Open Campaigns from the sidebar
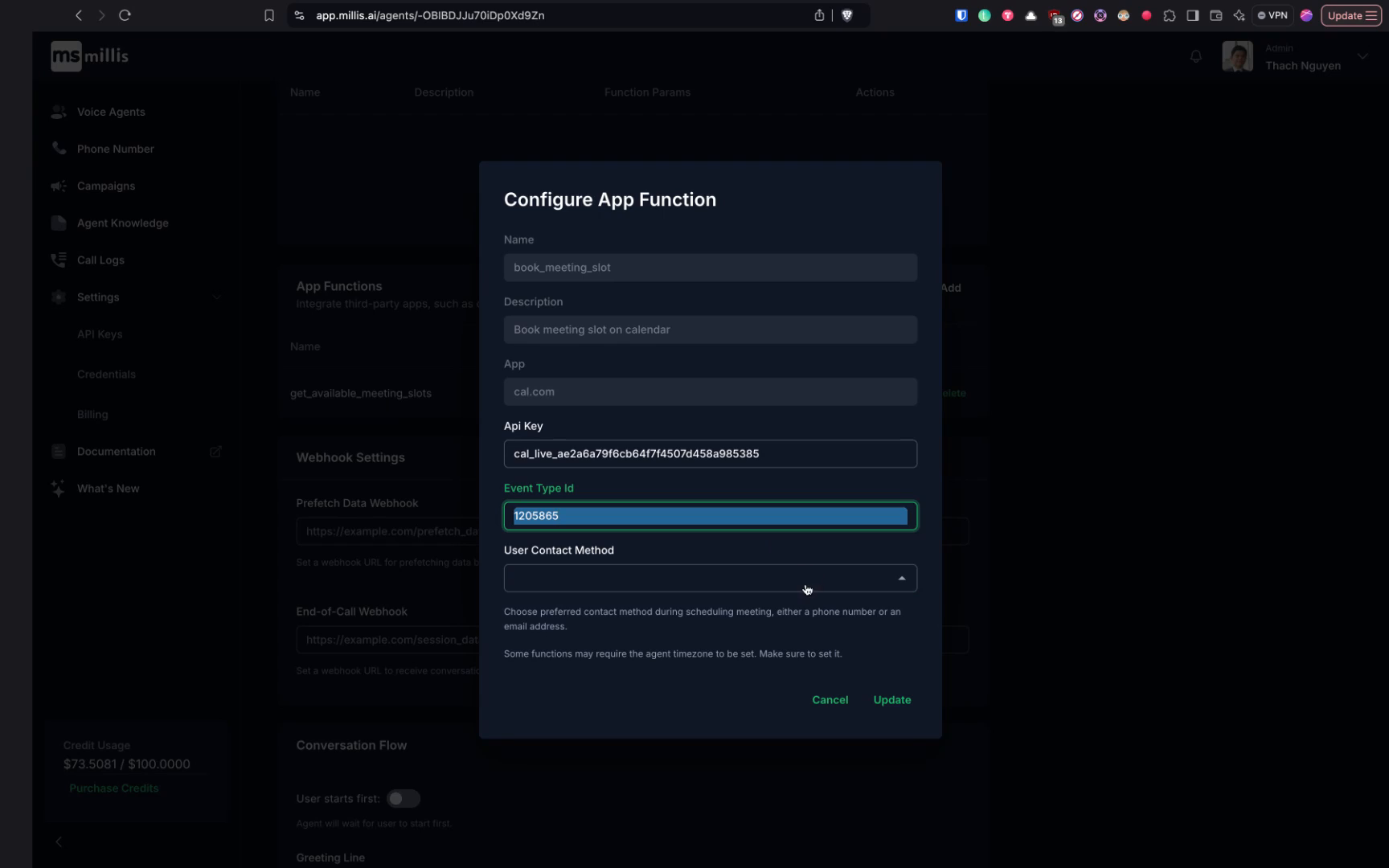 pos(58,186)
